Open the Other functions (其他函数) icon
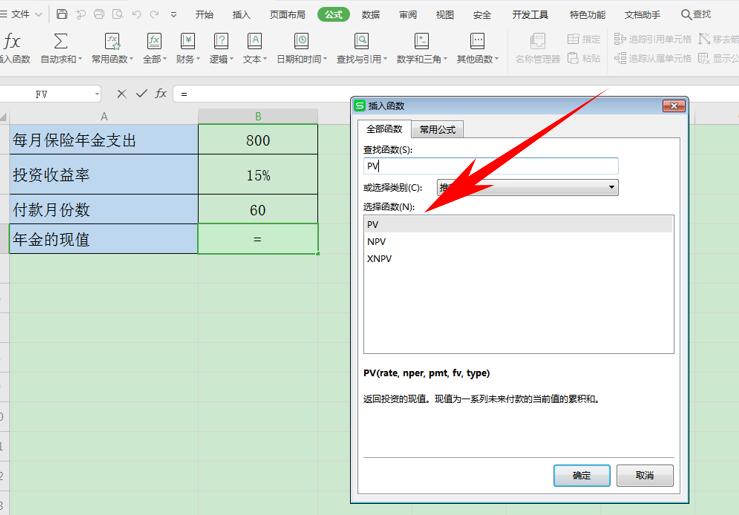 click(x=477, y=41)
